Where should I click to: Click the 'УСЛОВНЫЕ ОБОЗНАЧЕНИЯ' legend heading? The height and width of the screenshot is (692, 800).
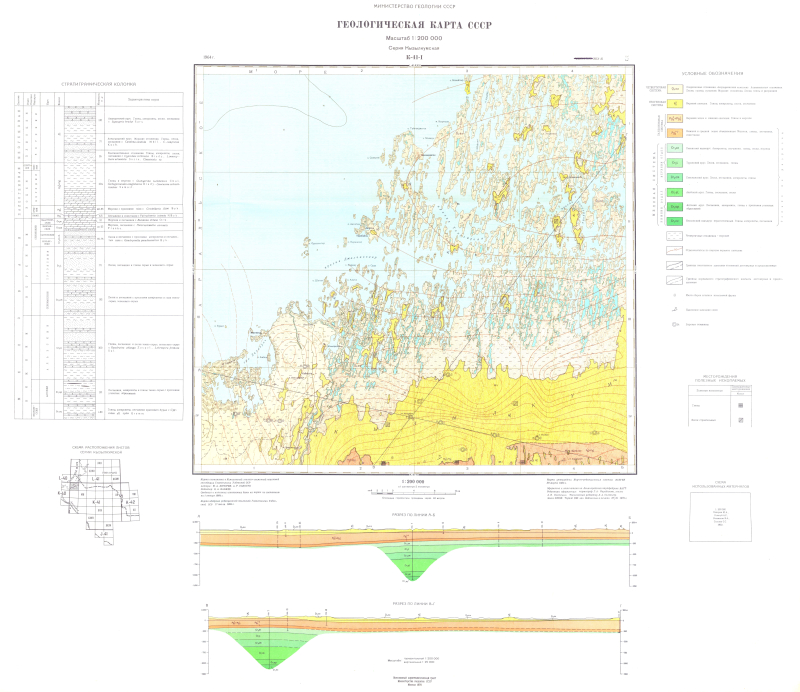point(711,74)
